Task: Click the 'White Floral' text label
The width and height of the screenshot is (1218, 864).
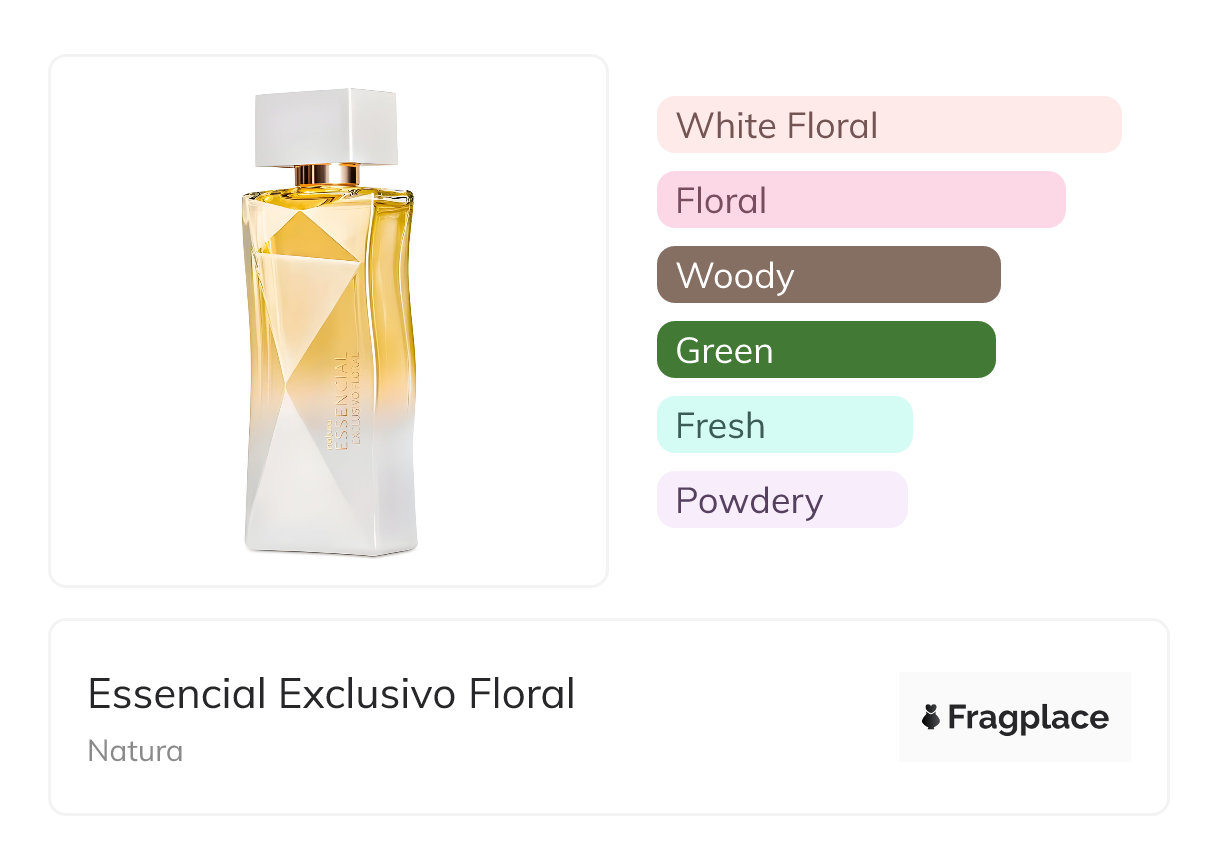Action: [x=777, y=126]
